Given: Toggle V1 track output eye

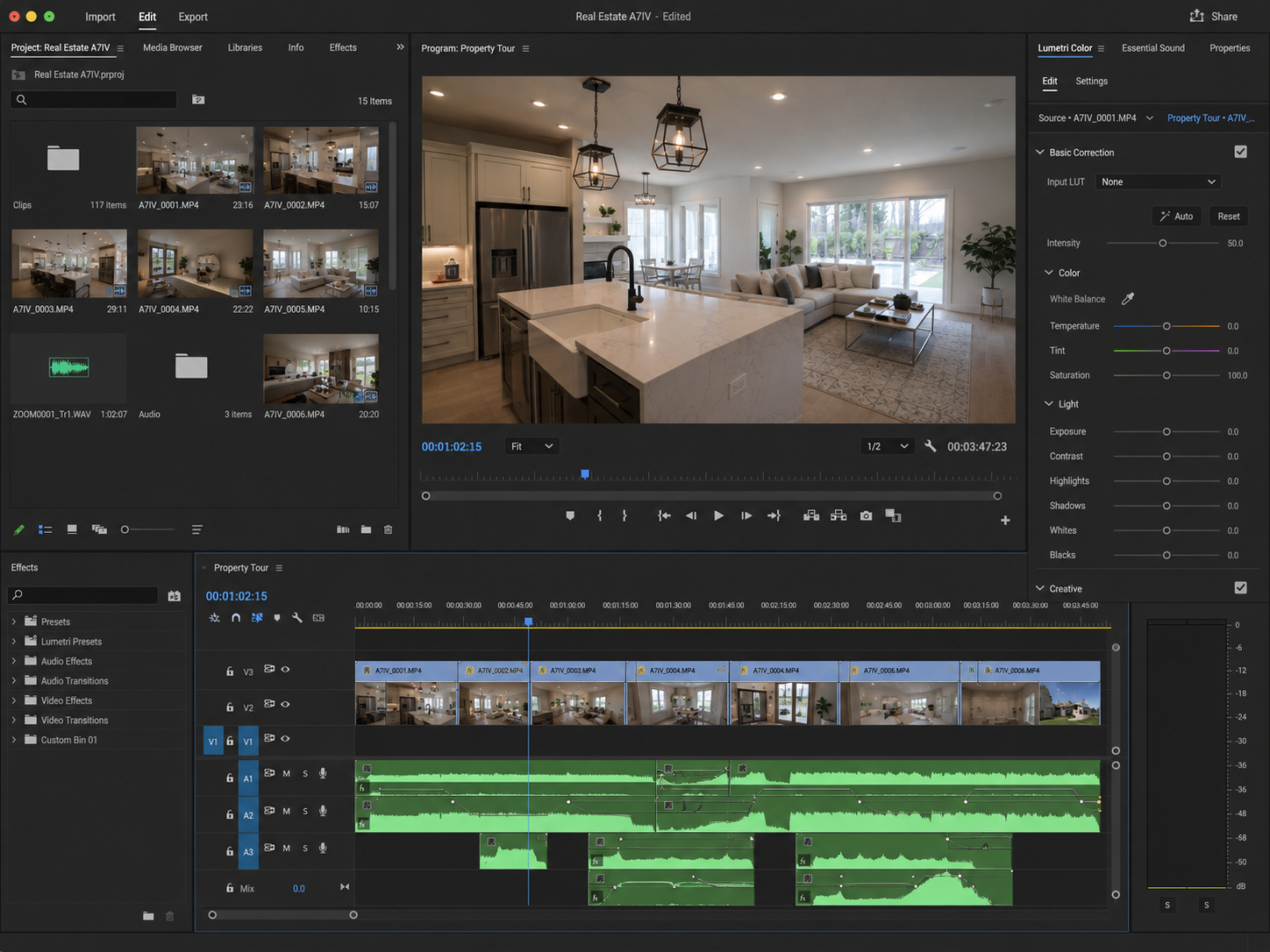Looking at the screenshot, I should 285,738.
